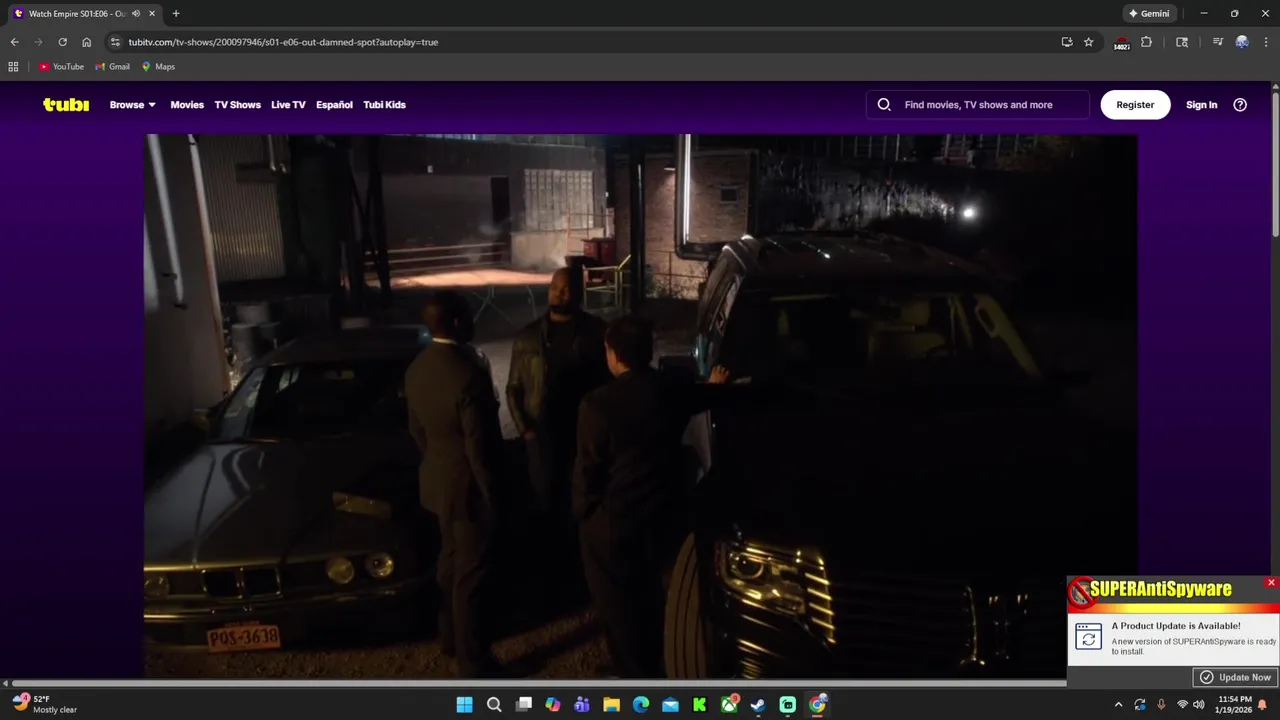Open Chrome three-dot menu
The height and width of the screenshot is (720, 1280).
pos(1266,42)
